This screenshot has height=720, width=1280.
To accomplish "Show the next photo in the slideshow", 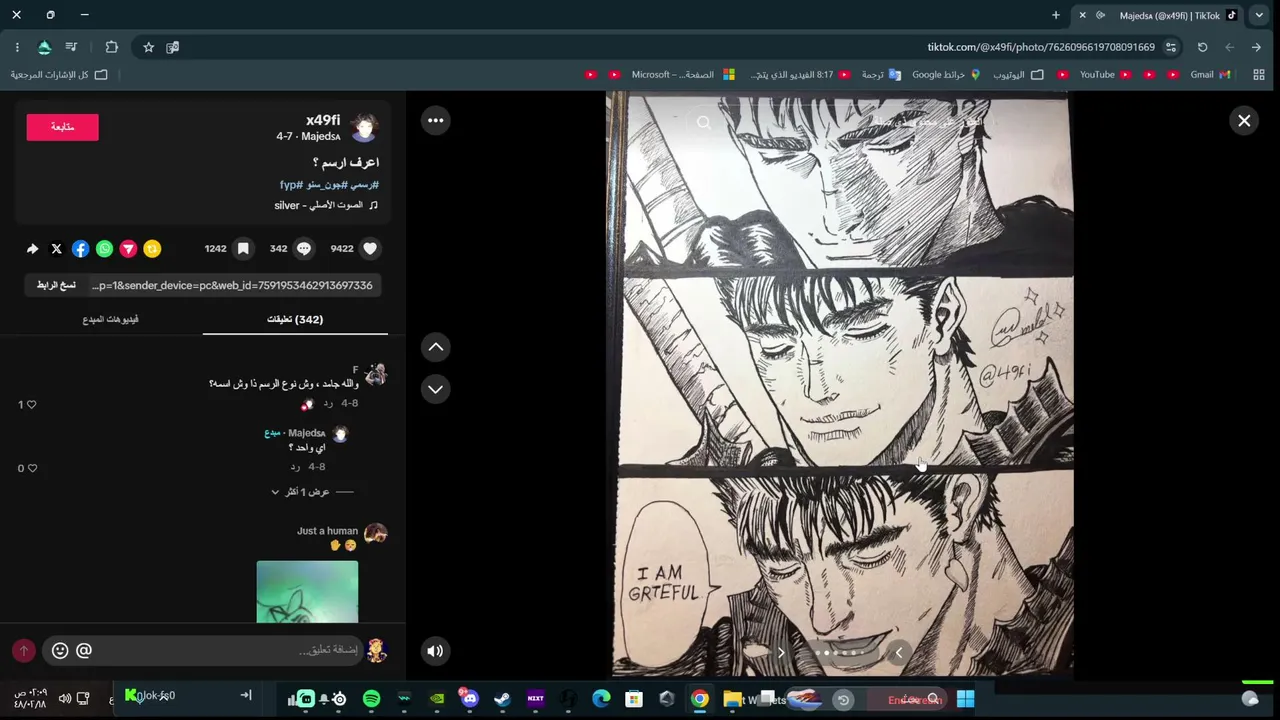I will (781, 653).
